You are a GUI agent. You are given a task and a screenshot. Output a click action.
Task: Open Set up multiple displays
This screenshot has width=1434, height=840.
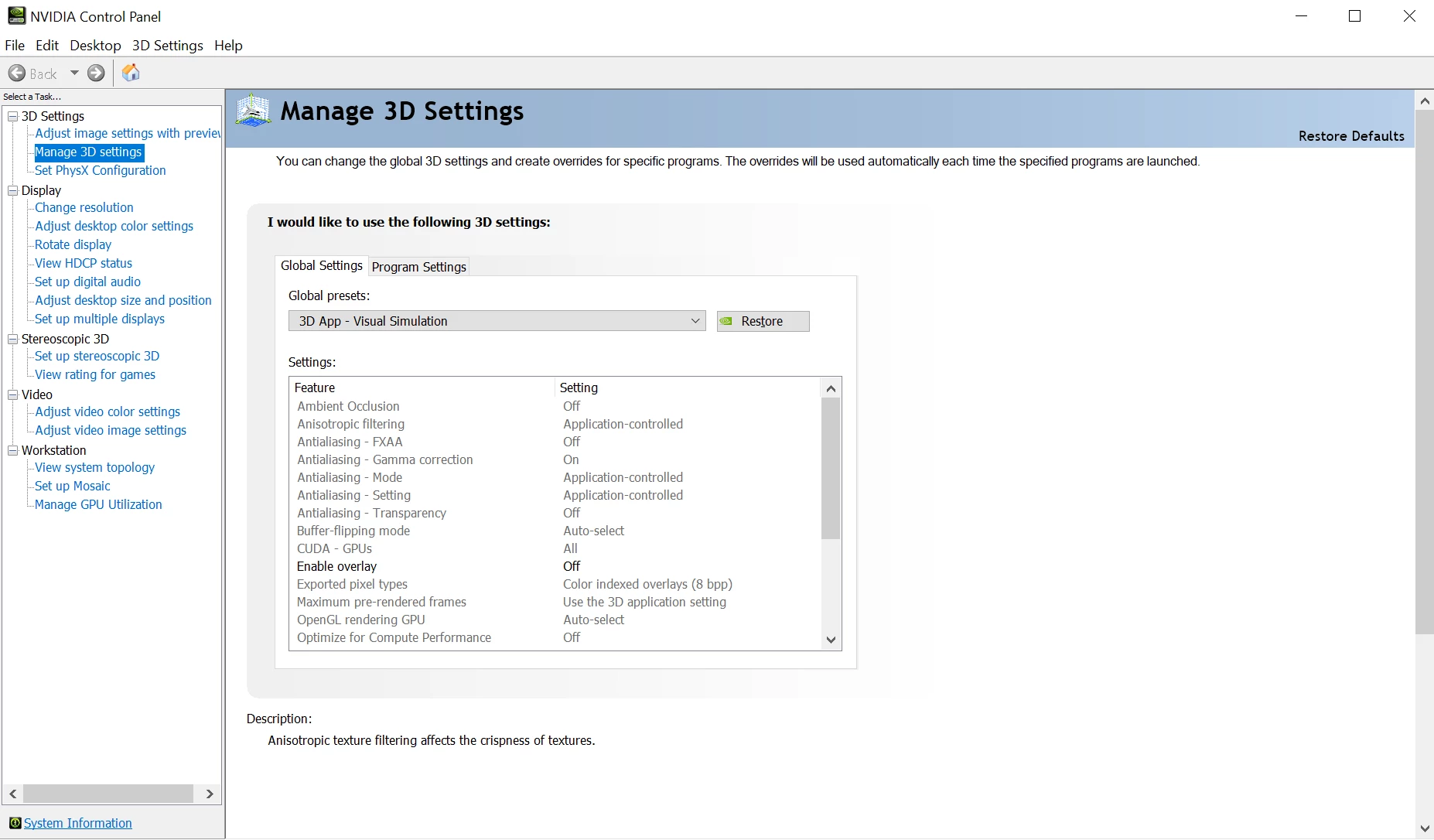coord(100,319)
